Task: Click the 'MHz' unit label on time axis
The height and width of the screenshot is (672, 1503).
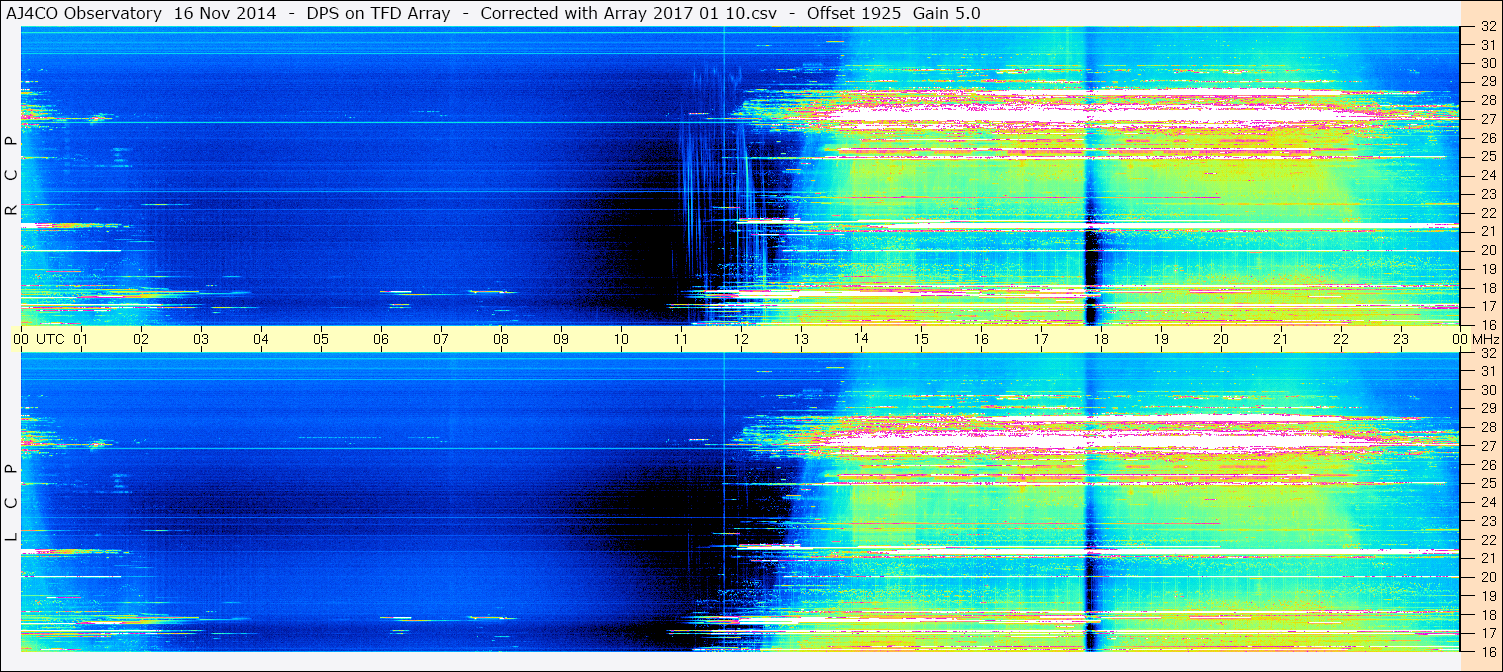Action: coord(1484,339)
